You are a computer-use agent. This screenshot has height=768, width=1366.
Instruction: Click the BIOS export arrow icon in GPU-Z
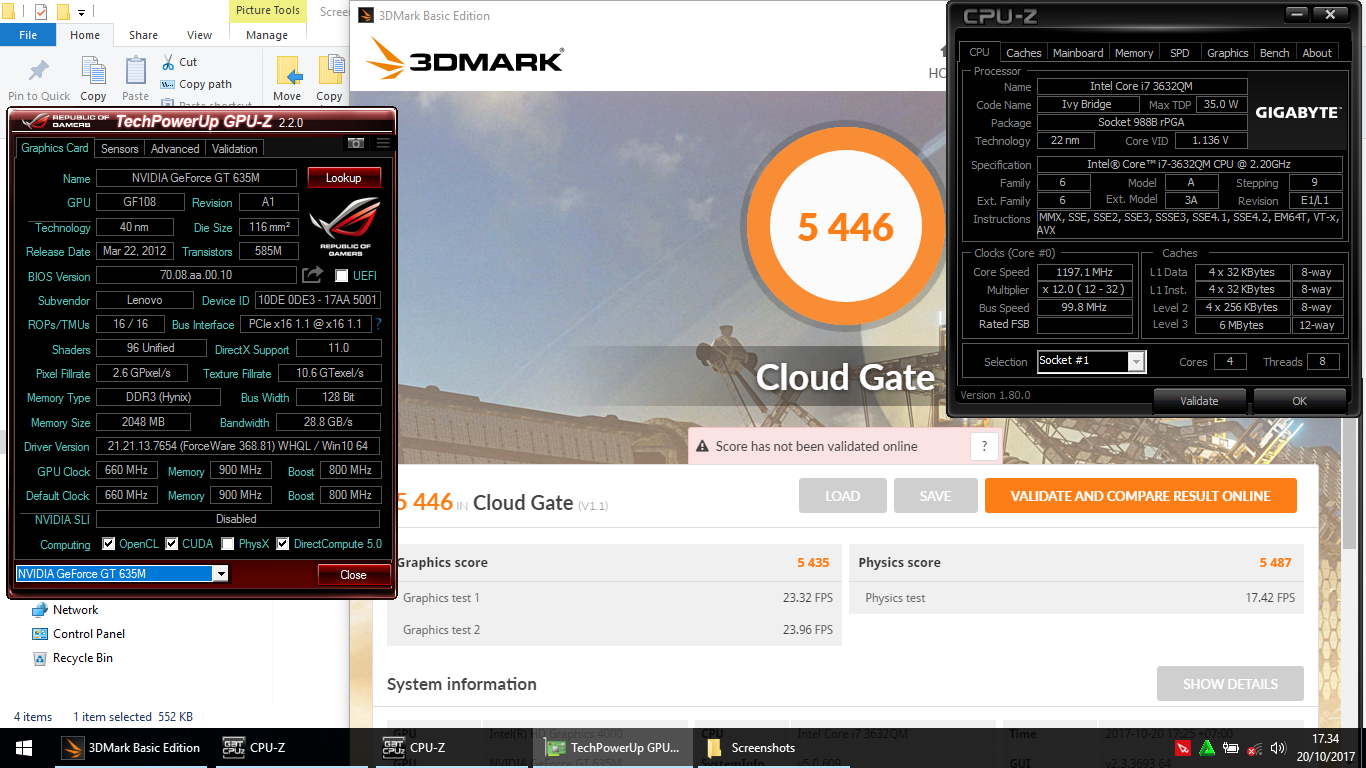tap(313, 275)
